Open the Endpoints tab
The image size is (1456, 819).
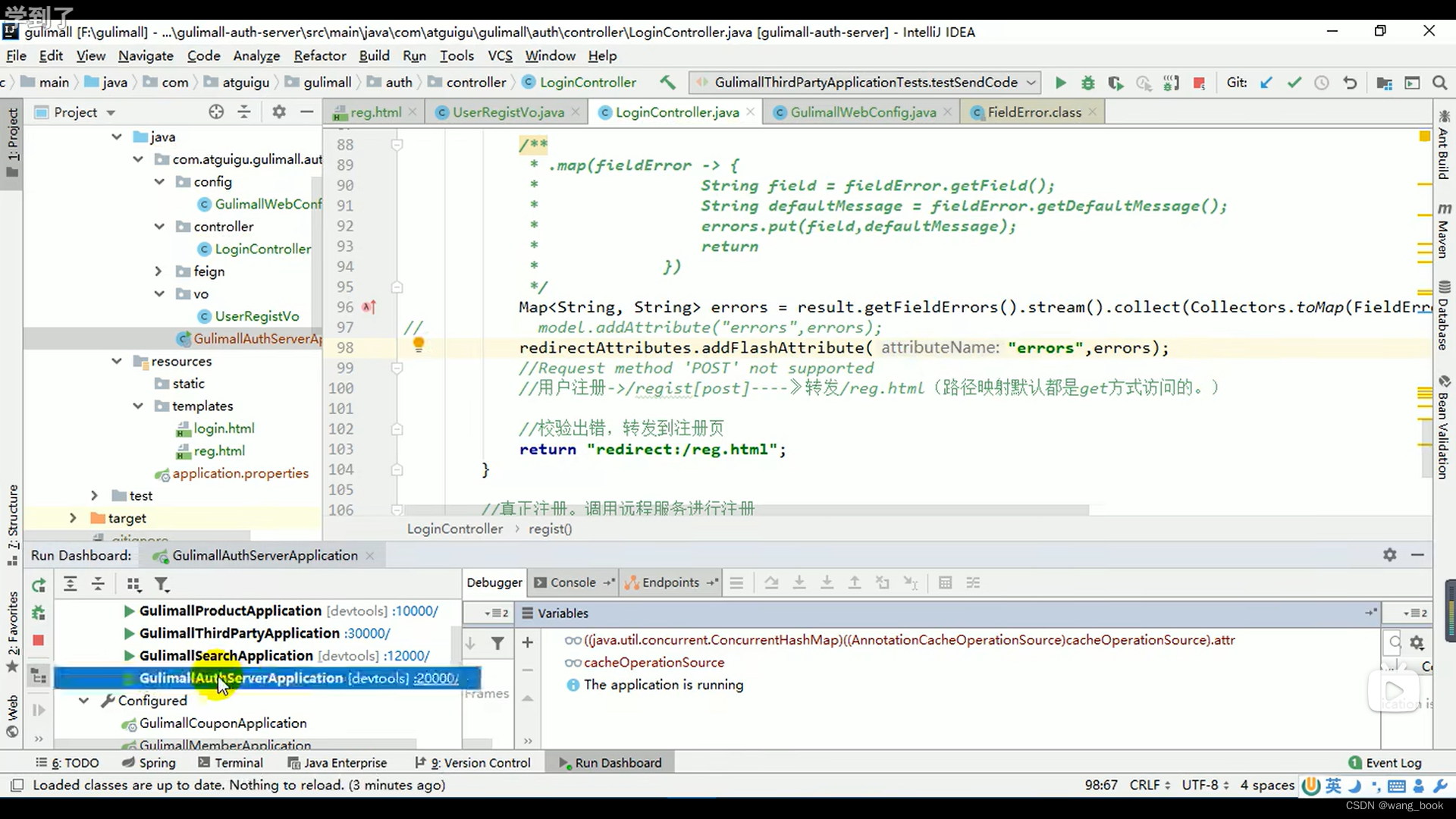point(670,582)
